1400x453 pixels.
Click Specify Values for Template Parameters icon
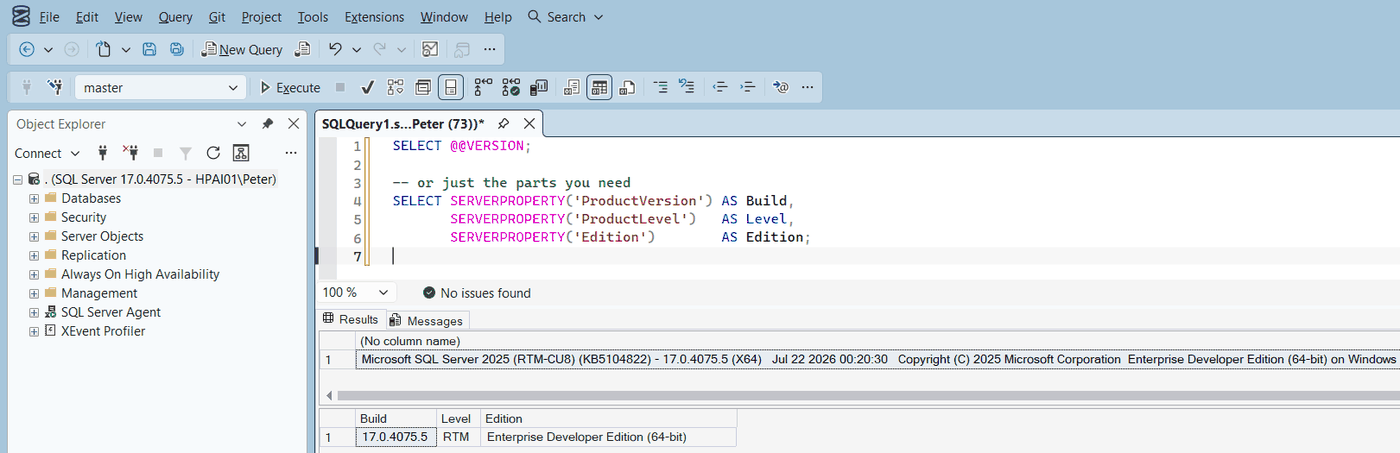click(x=781, y=87)
